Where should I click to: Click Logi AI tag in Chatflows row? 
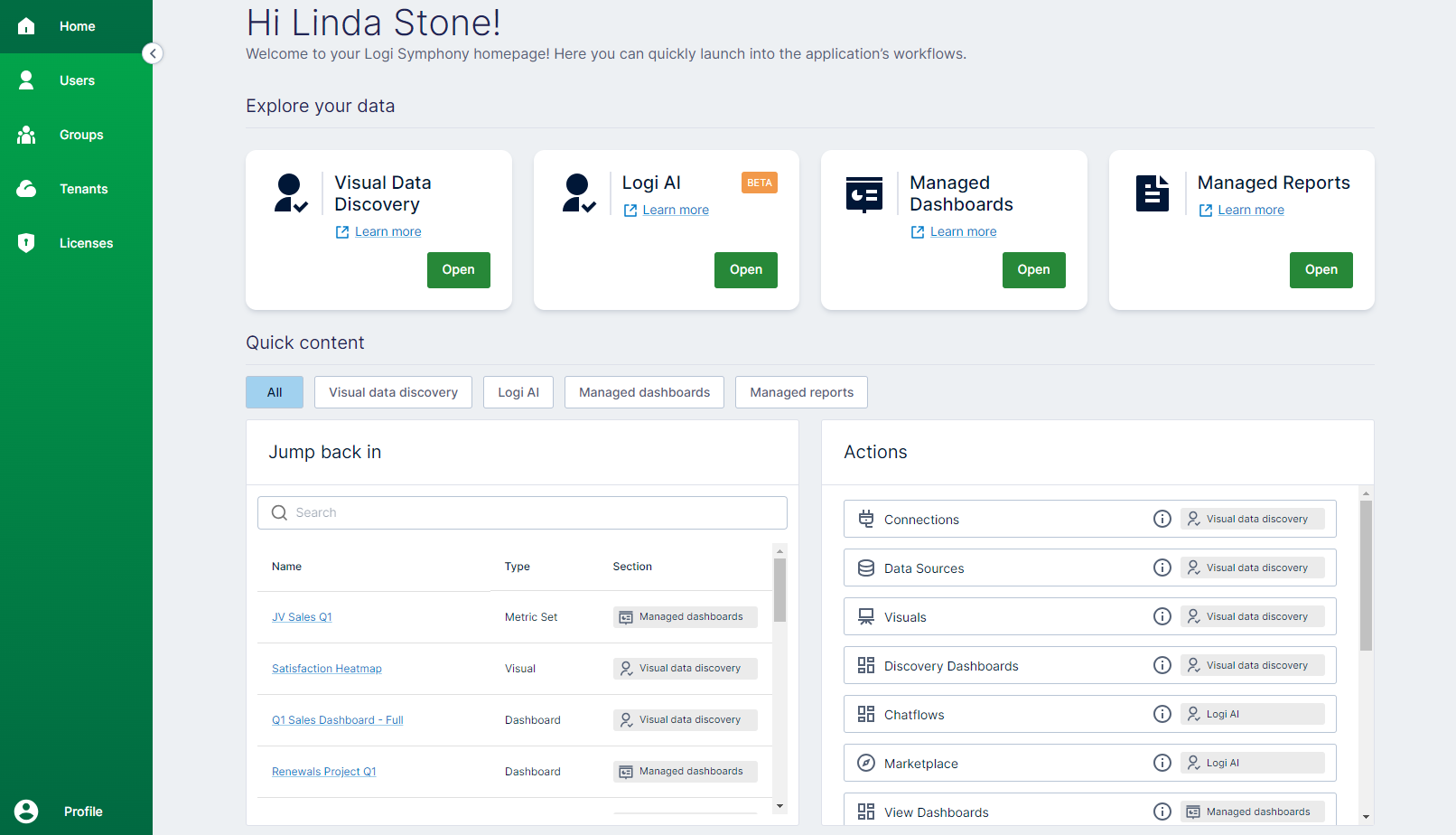(x=1253, y=714)
